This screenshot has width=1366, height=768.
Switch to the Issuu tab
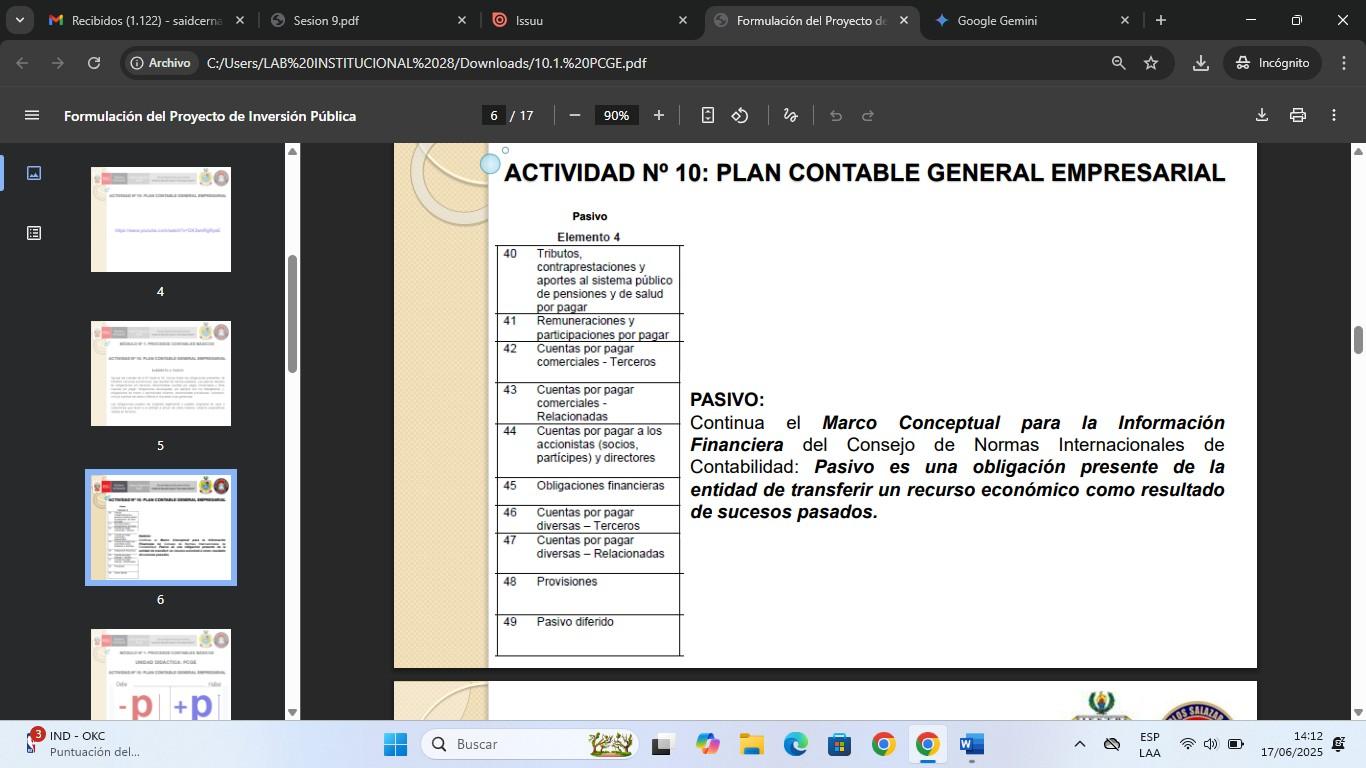(590, 20)
